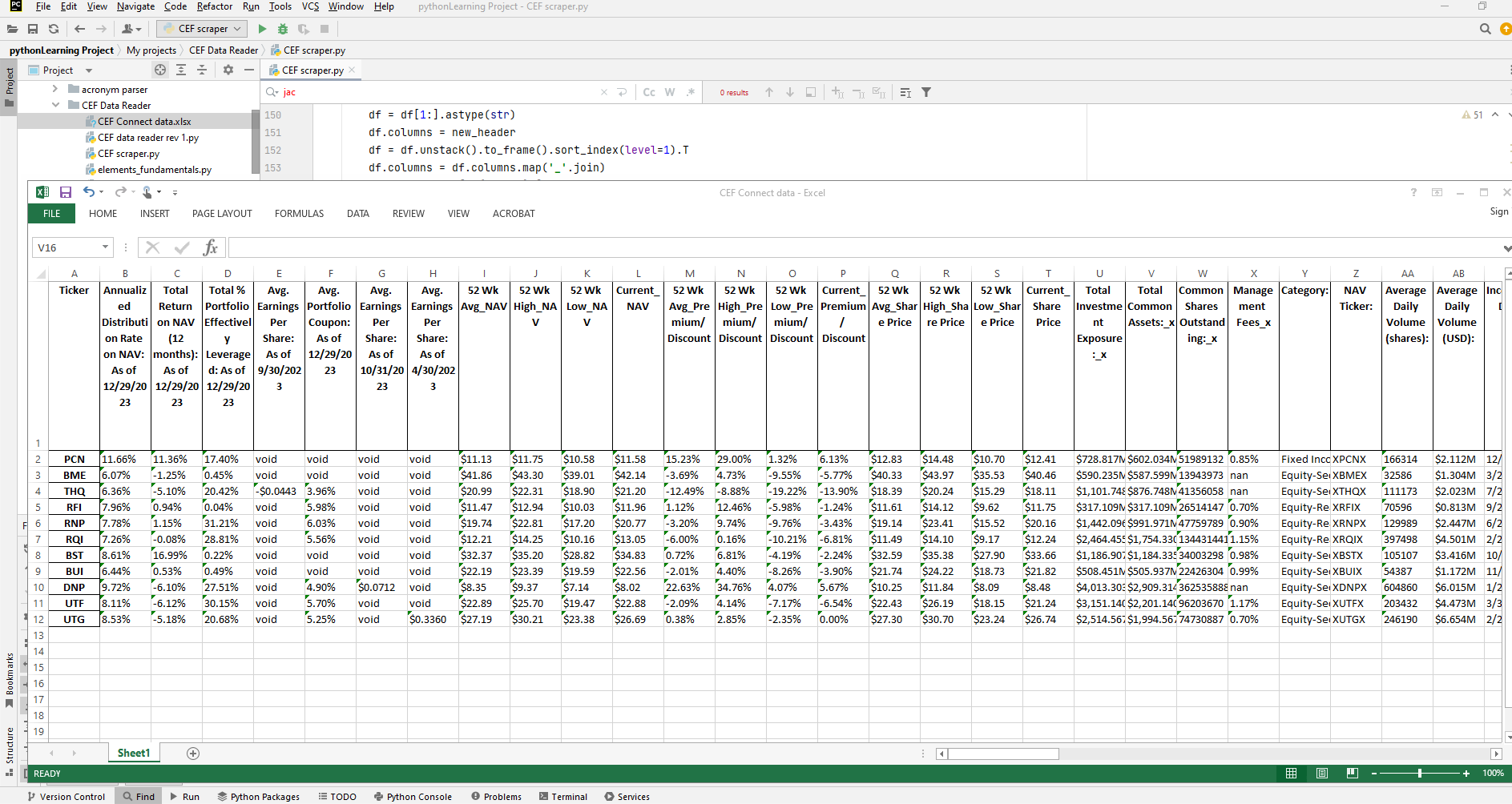Toggle whole-words matching with the W icon
The width and height of the screenshot is (1512, 804).
pyautogui.click(x=669, y=92)
